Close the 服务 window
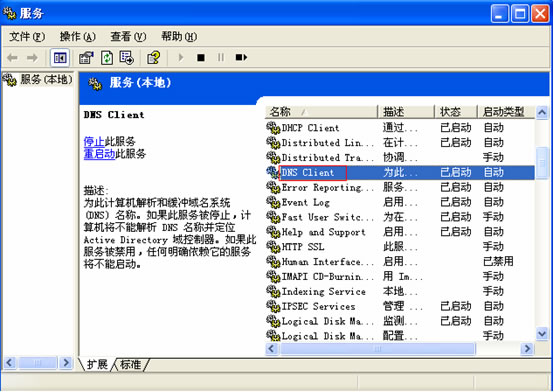Viewport: 554px width, 392px height. (x=540, y=13)
